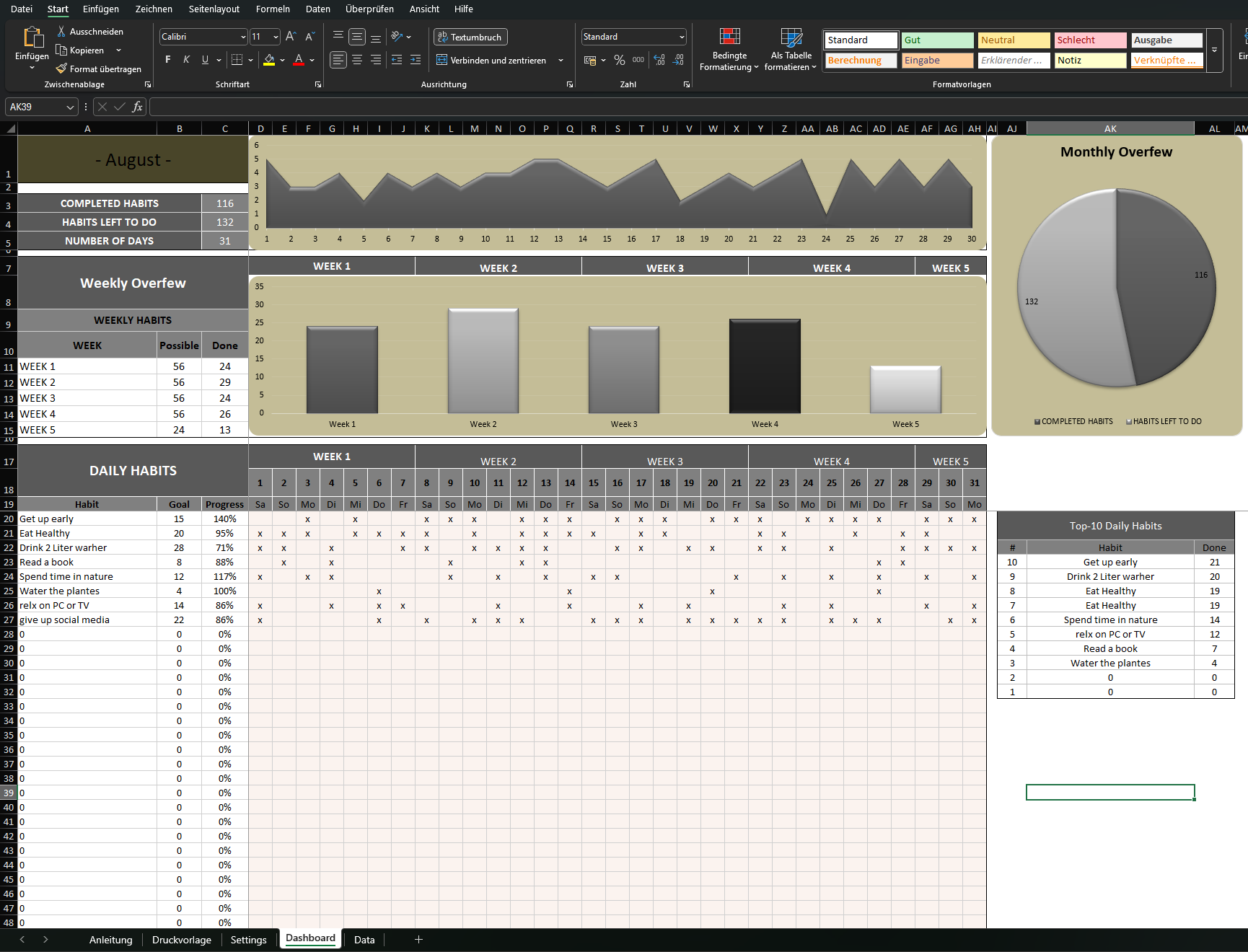Apply the yellow fill color swatch
1248x952 pixels.
[x=269, y=61]
